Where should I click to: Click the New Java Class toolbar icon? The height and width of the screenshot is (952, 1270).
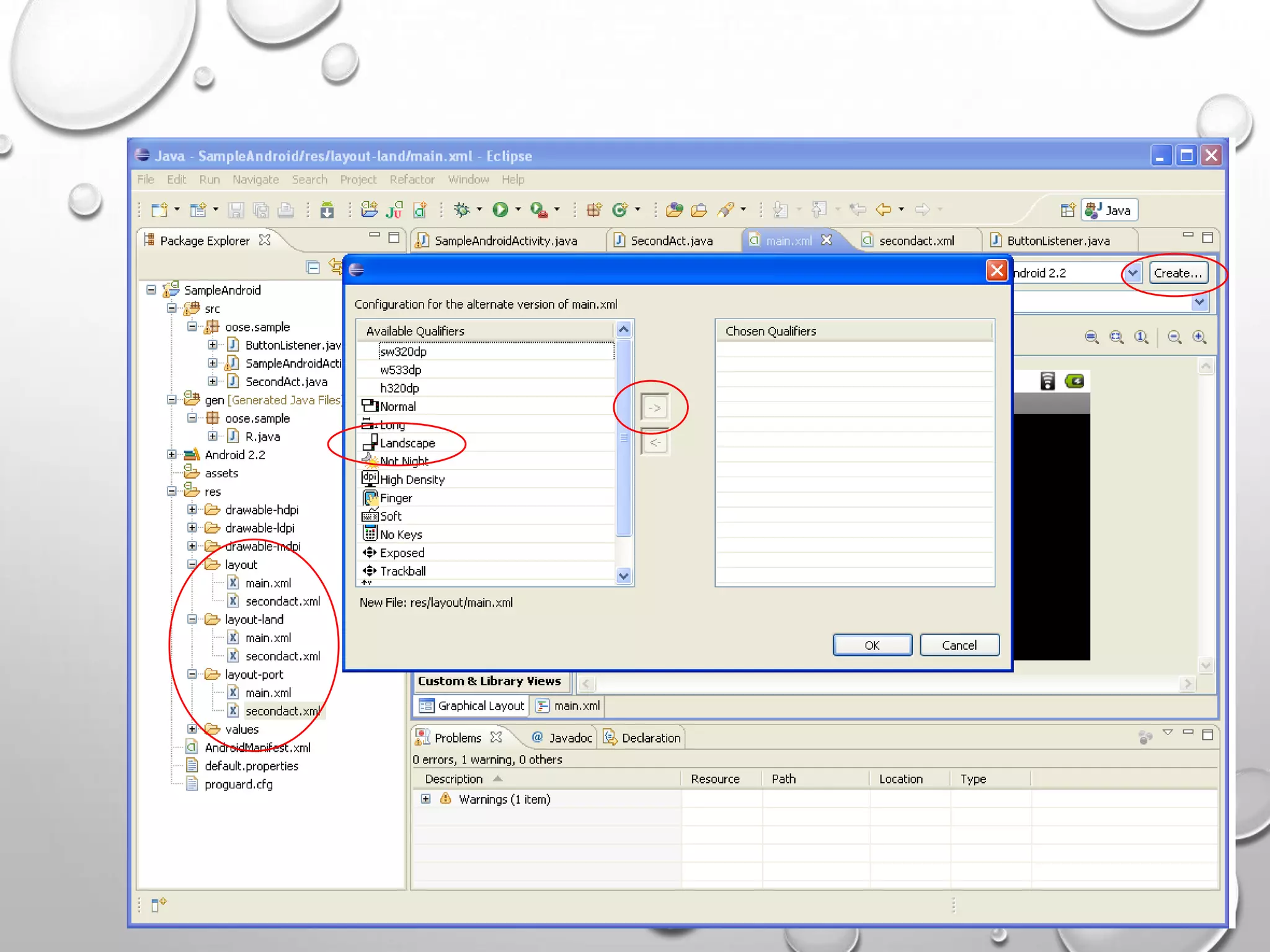click(x=619, y=210)
